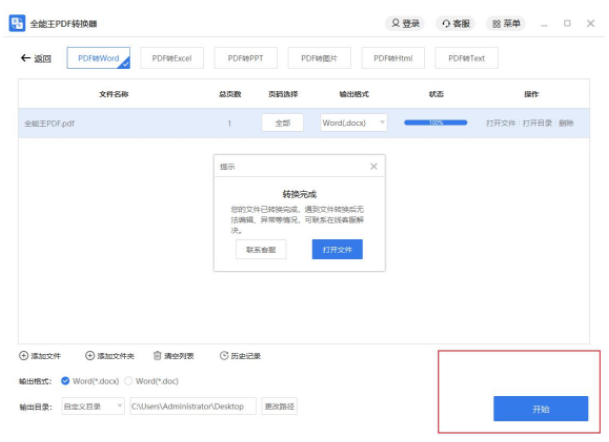Select the Word(*.docx) radio button
Screen dimensions: 609x442
[65, 381]
